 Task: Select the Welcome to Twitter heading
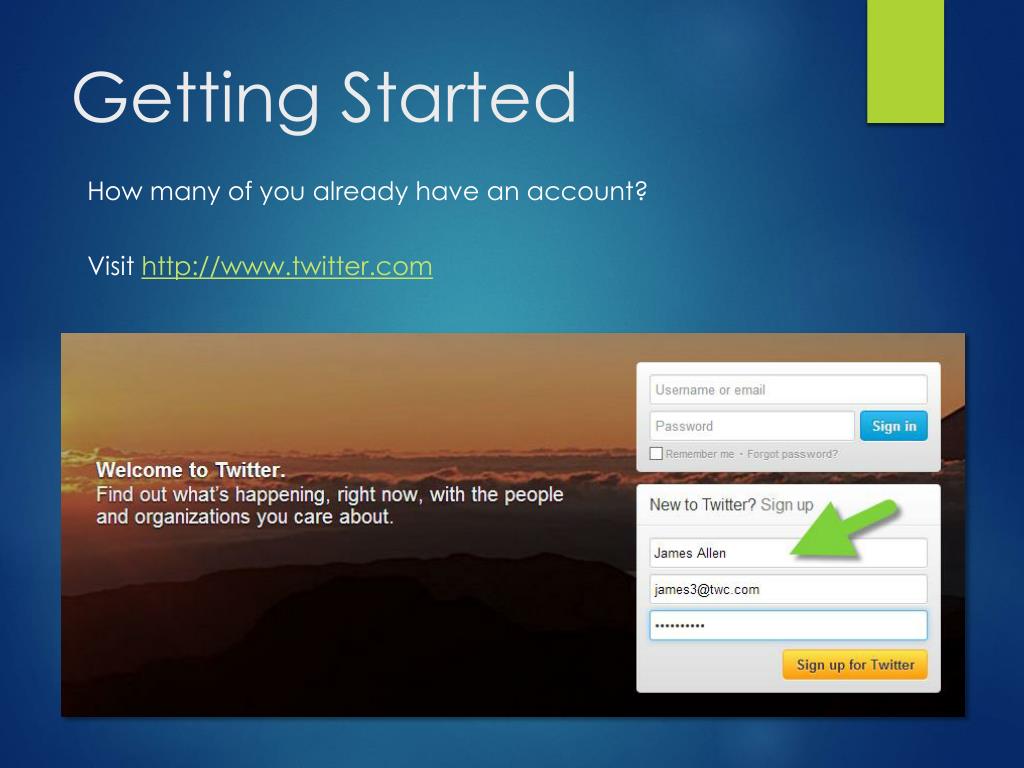tap(191, 470)
